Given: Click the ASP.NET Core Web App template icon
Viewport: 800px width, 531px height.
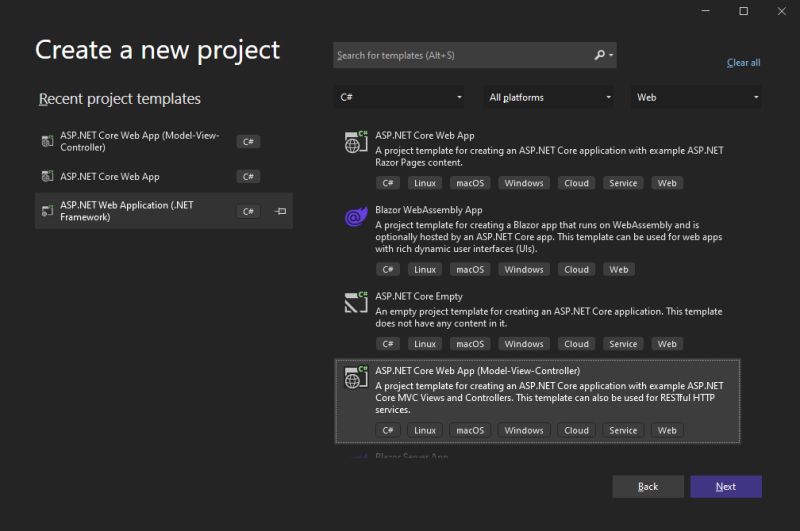Looking at the screenshot, I should pyautogui.click(x=356, y=142).
